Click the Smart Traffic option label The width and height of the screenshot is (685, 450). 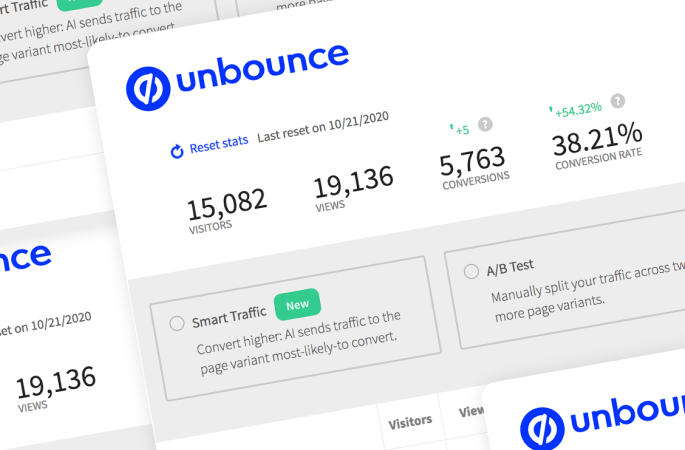pyautogui.click(x=229, y=317)
